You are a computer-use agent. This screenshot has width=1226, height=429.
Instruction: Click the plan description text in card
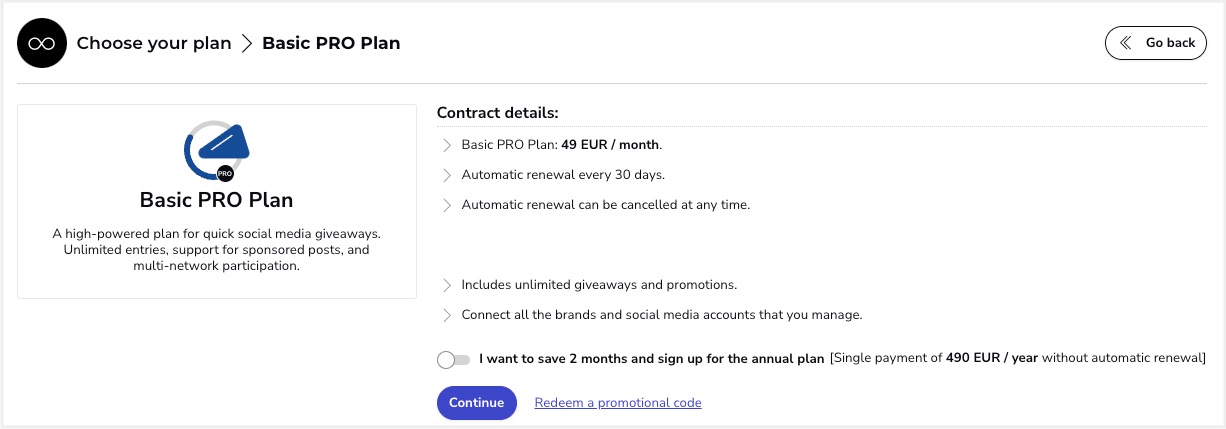(217, 250)
